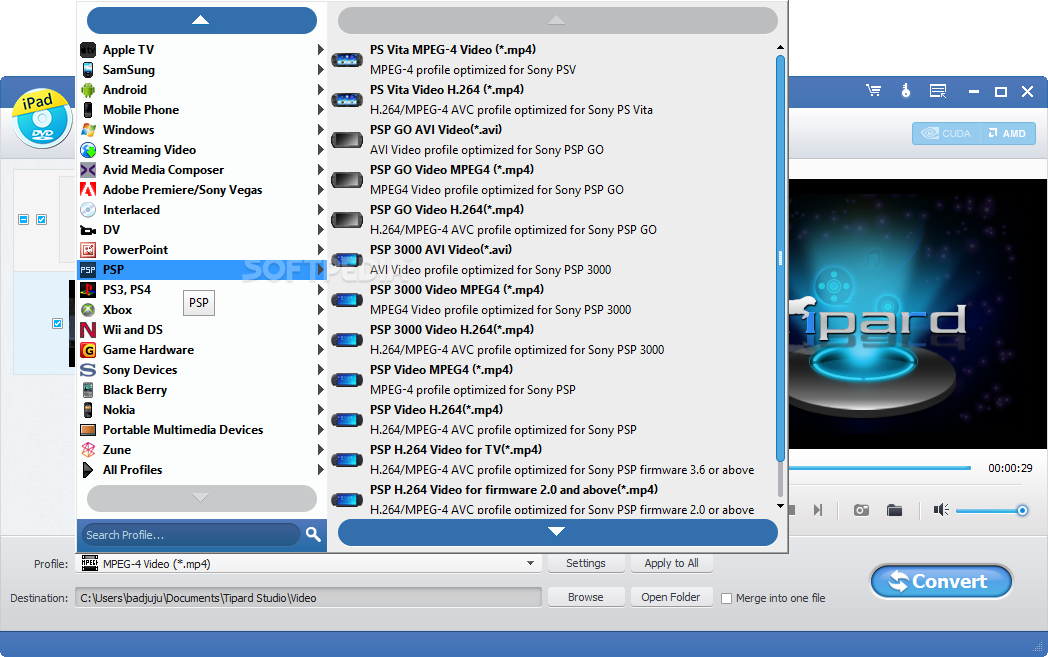The height and width of the screenshot is (657, 1048).
Task: Click Apply to All
Action: (671, 563)
